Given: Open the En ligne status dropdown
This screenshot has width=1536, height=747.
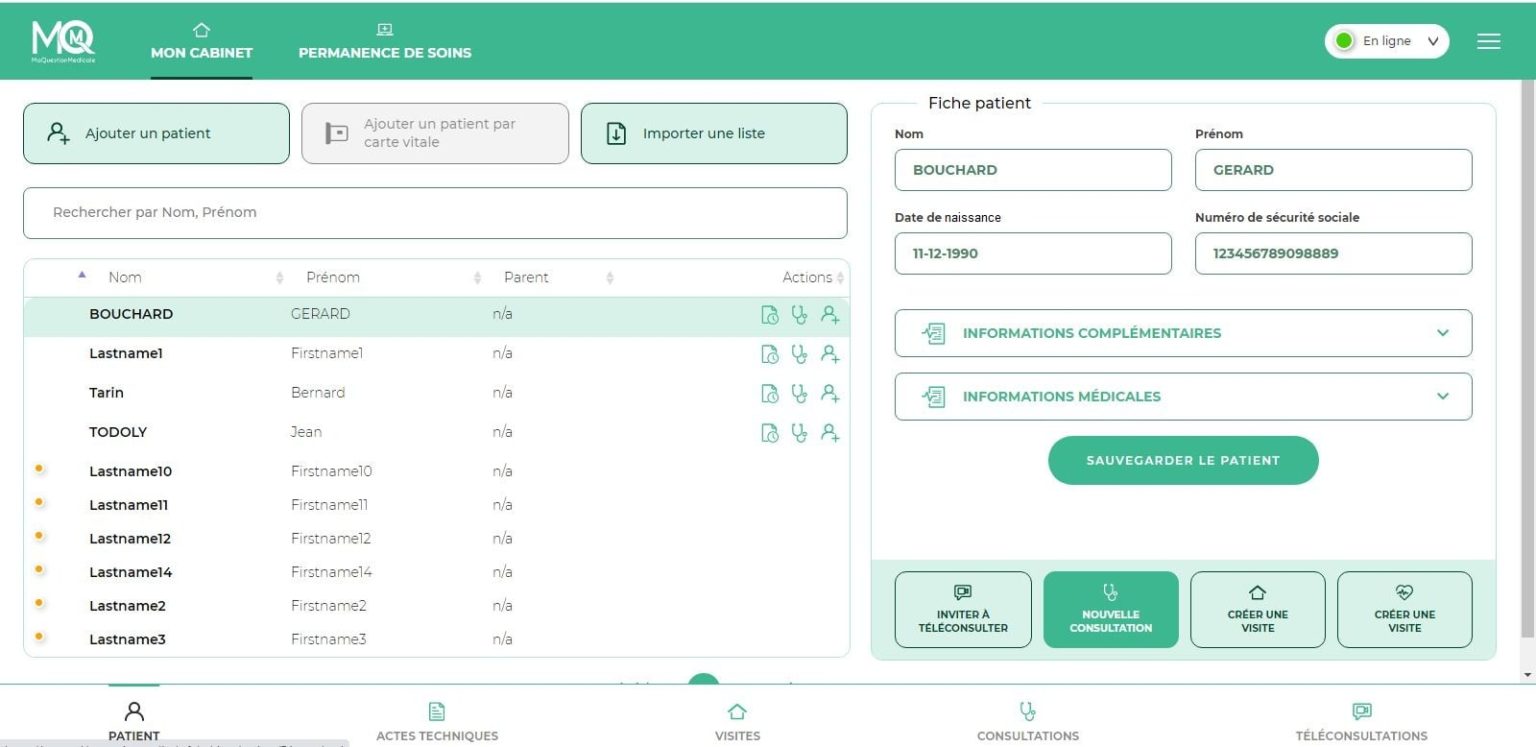Looking at the screenshot, I should (x=1387, y=41).
